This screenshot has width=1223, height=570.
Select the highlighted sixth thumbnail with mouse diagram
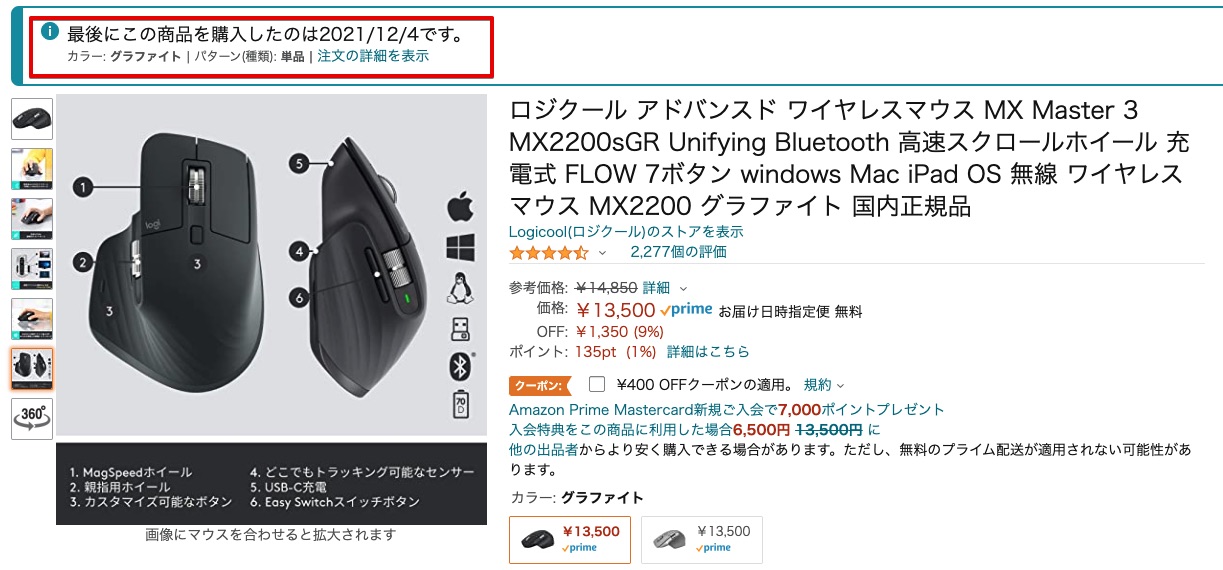click(32, 369)
